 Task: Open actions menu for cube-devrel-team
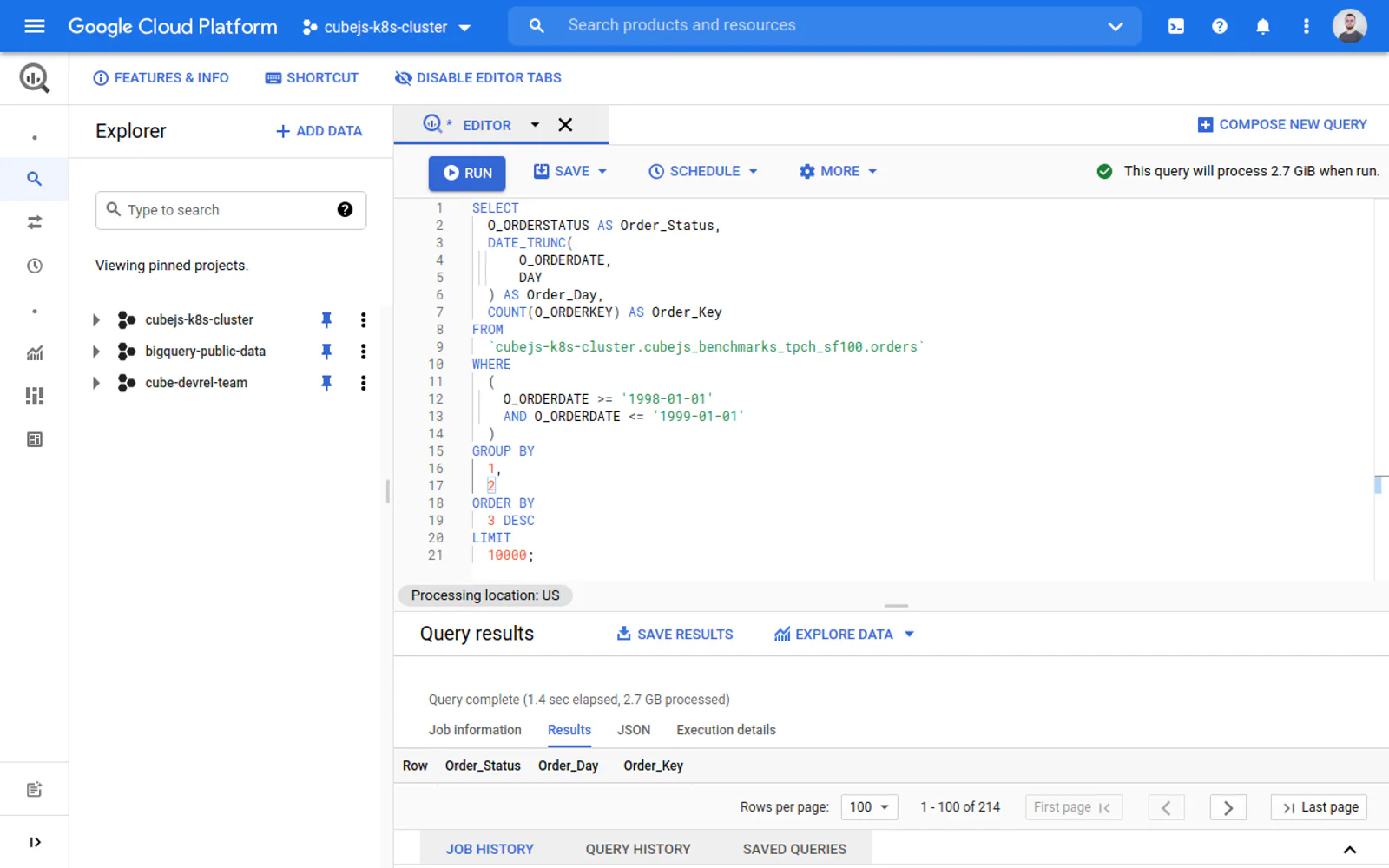click(x=363, y=383)
